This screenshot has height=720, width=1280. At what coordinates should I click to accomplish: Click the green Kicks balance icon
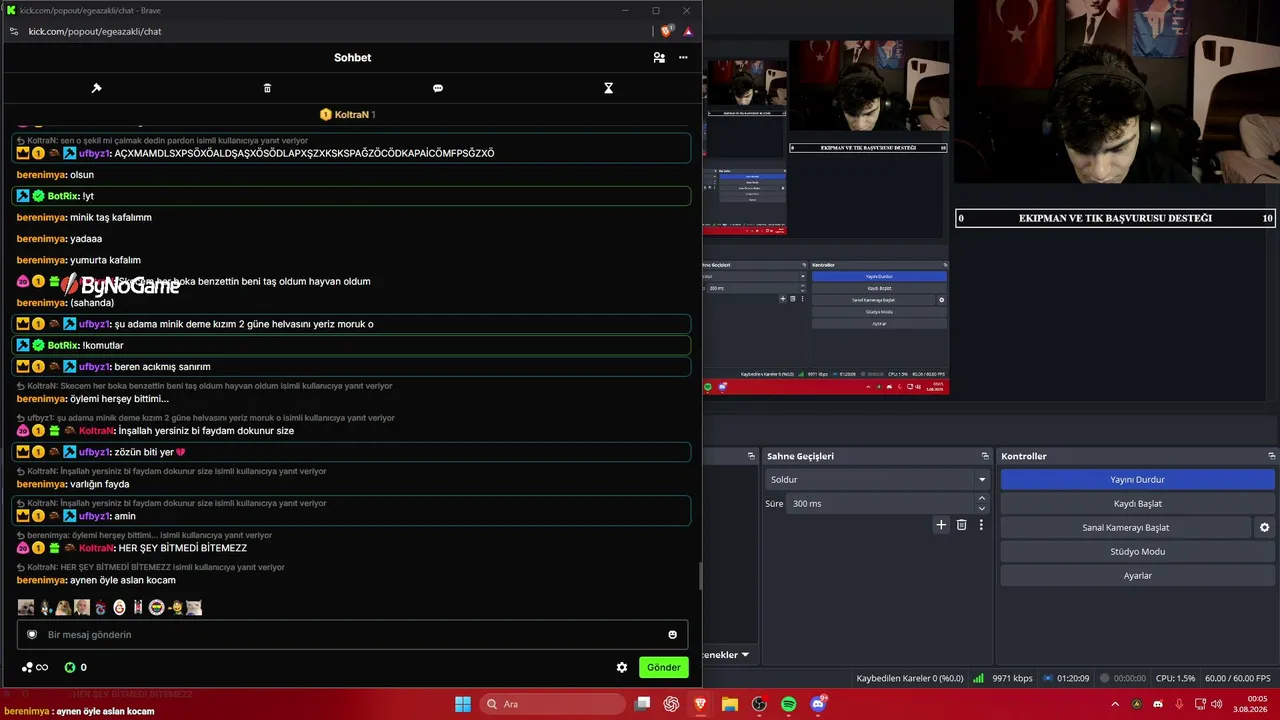pos(70,667)
